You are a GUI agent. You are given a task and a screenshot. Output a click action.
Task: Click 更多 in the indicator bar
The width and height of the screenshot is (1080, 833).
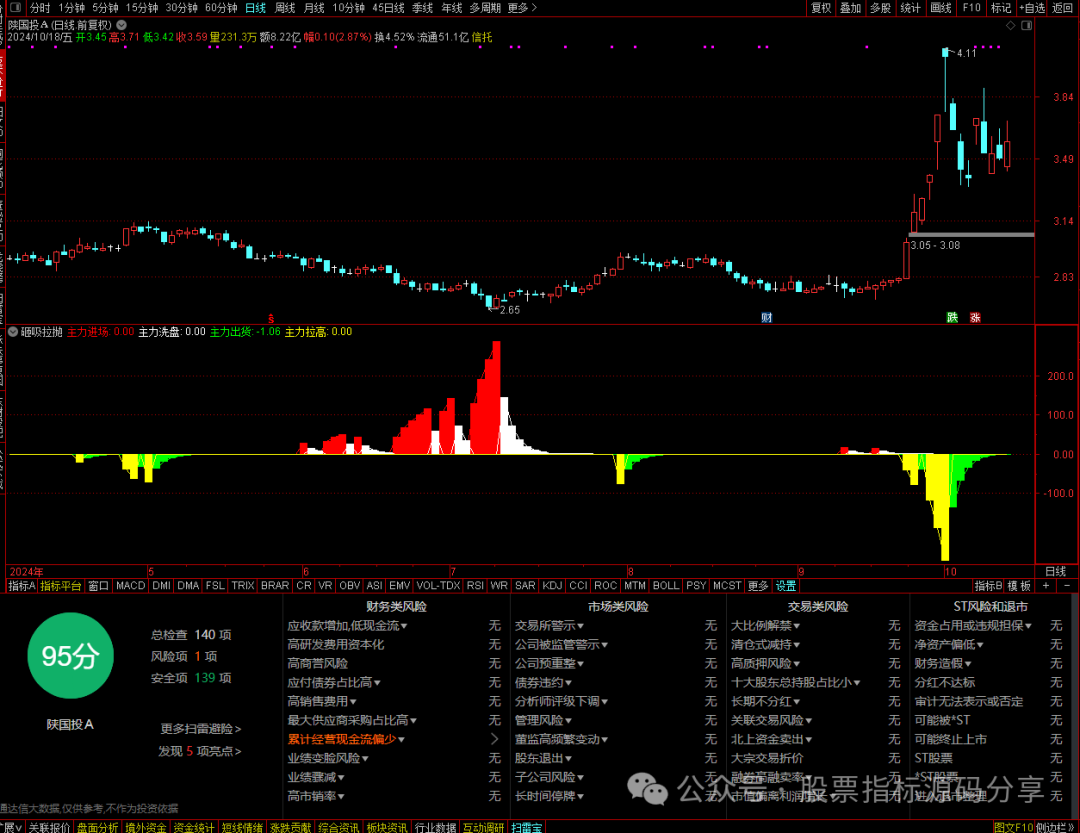tap(758, 586)
